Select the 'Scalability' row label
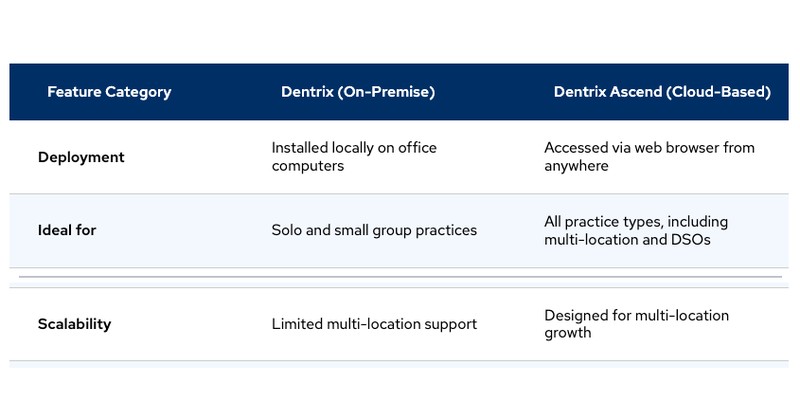This screenshot has height=420, width=800. (x=74, y=324)
